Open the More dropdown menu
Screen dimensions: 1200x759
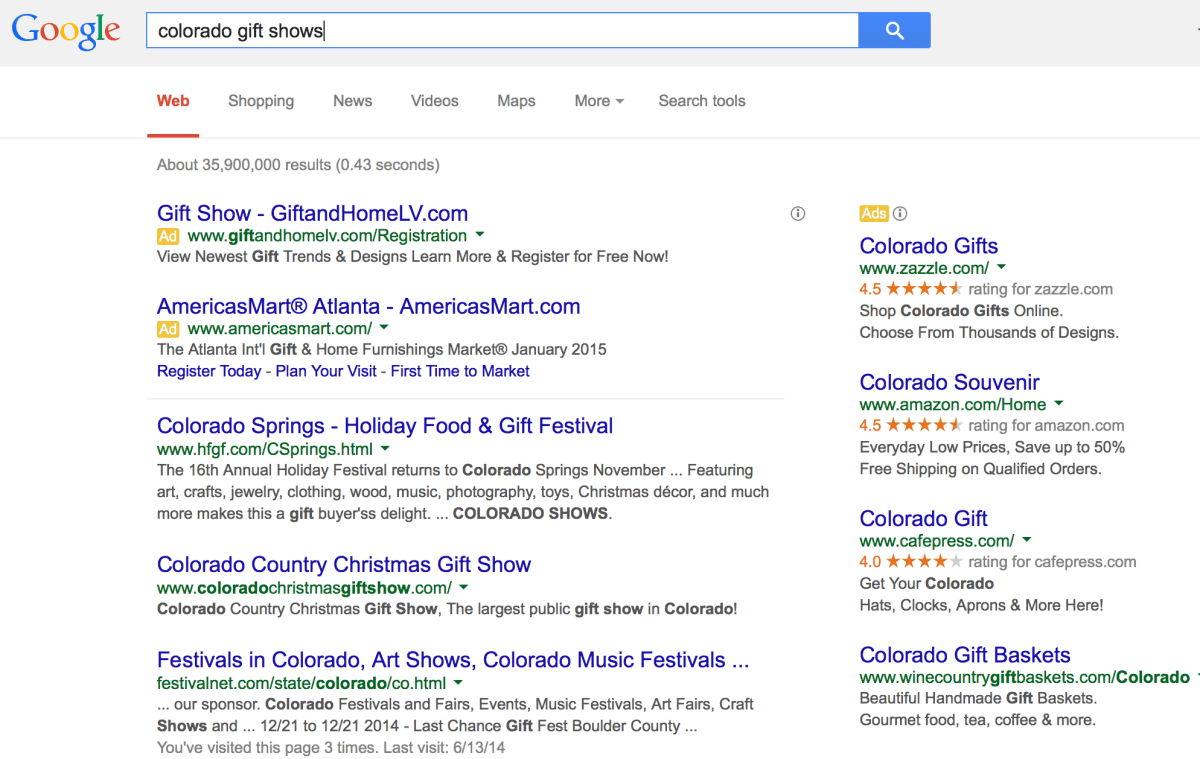pyautogui.click(x=598, y=101)
